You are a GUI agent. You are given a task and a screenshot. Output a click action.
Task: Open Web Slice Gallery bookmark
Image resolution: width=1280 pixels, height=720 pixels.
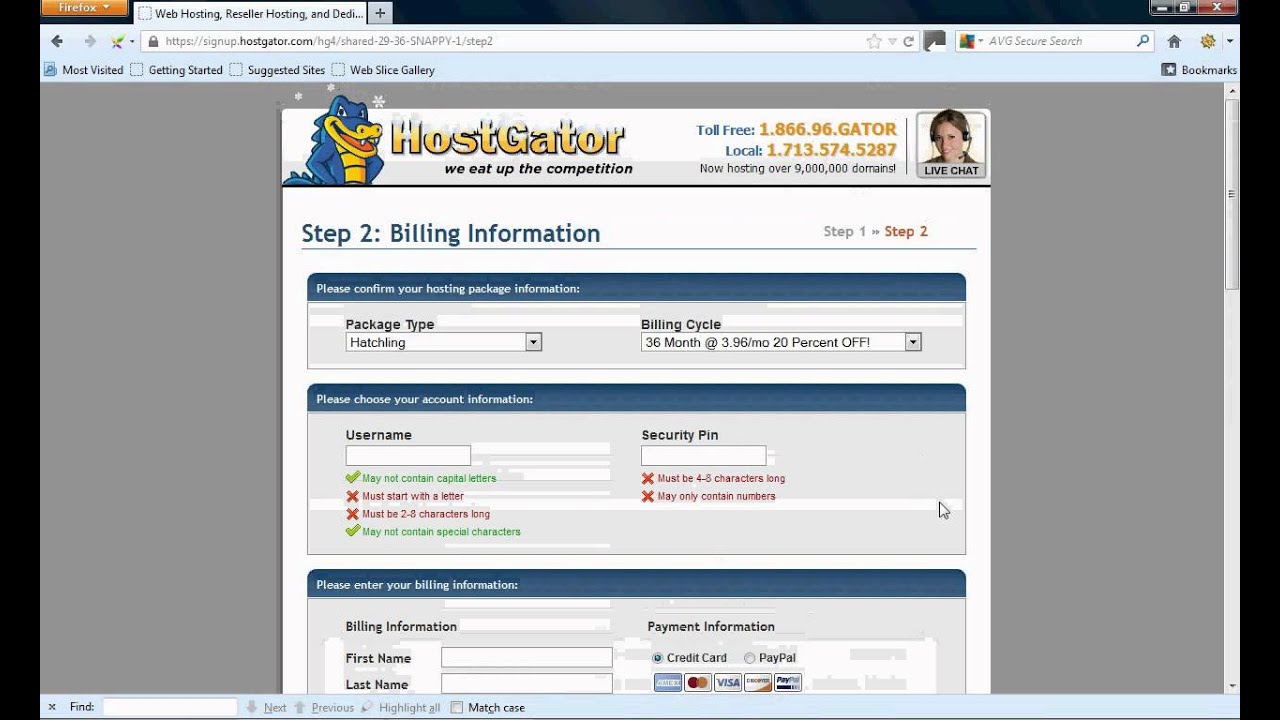tap(383, 70)
